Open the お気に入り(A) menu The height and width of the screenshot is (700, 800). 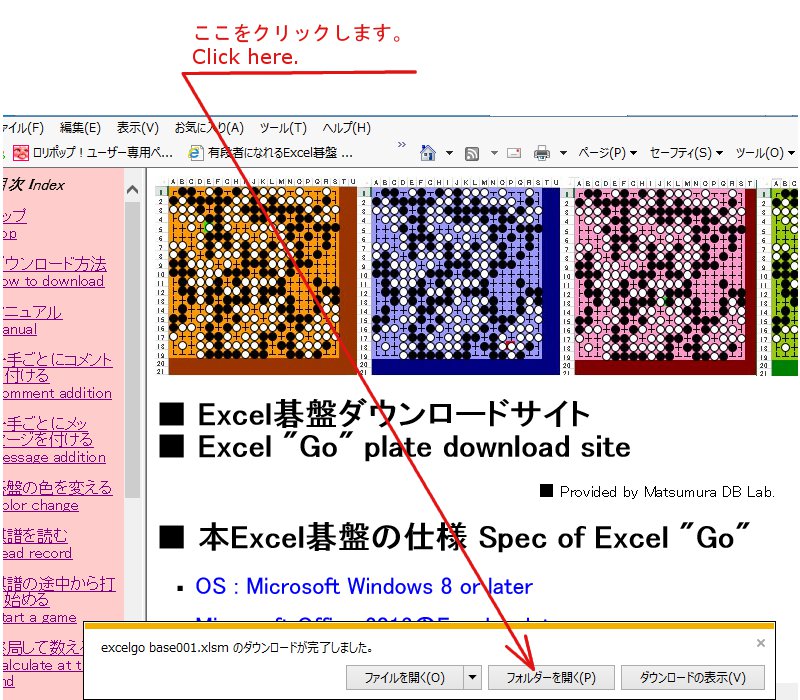209,128
